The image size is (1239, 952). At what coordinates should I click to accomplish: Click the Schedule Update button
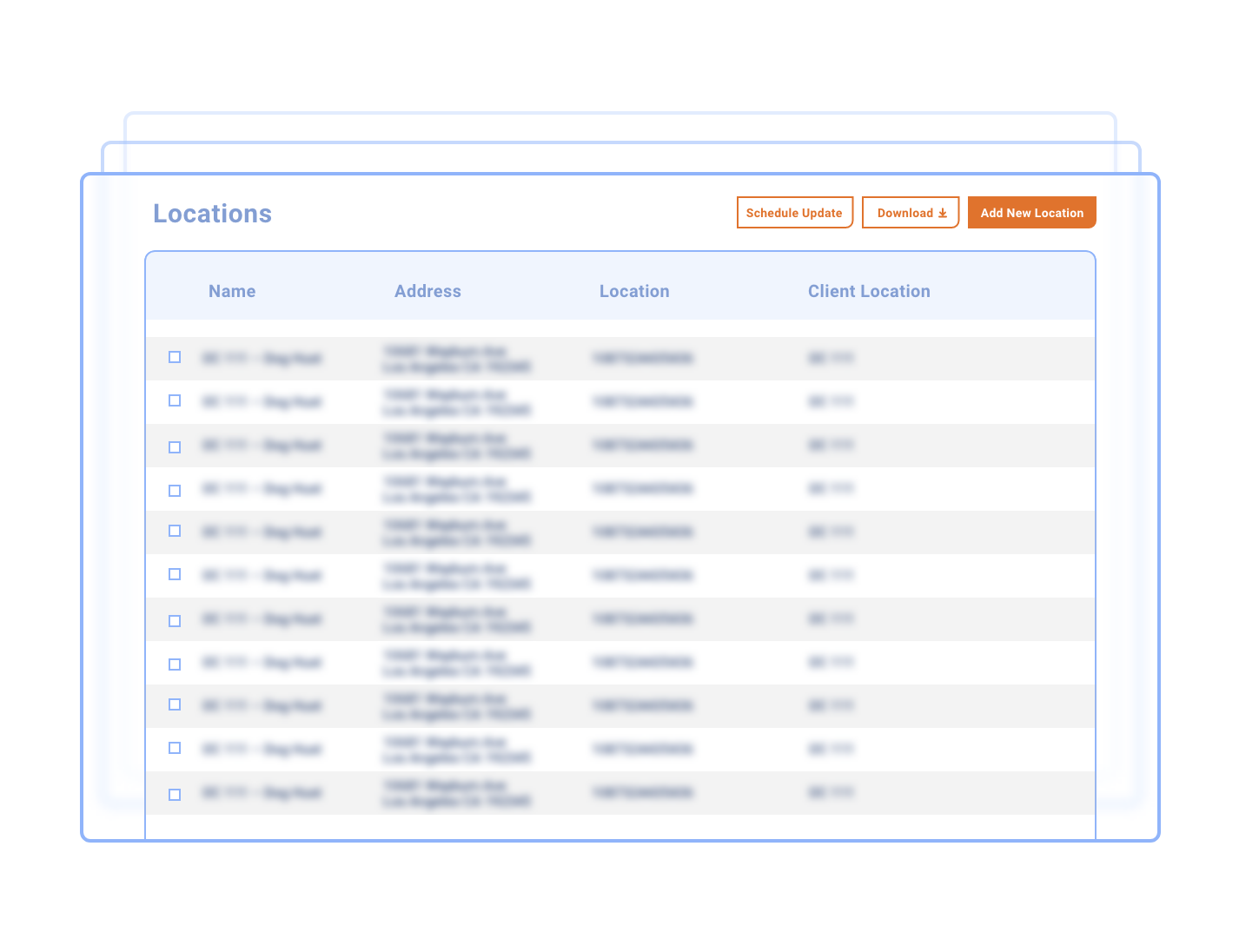[x=794, y=213]
